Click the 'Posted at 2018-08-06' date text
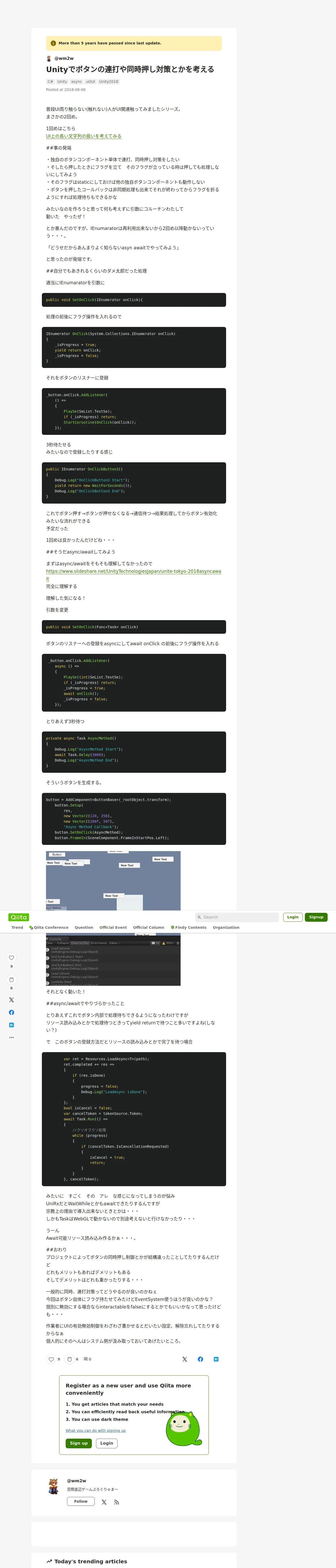The image size is (336, 1568). pos(66,89)
